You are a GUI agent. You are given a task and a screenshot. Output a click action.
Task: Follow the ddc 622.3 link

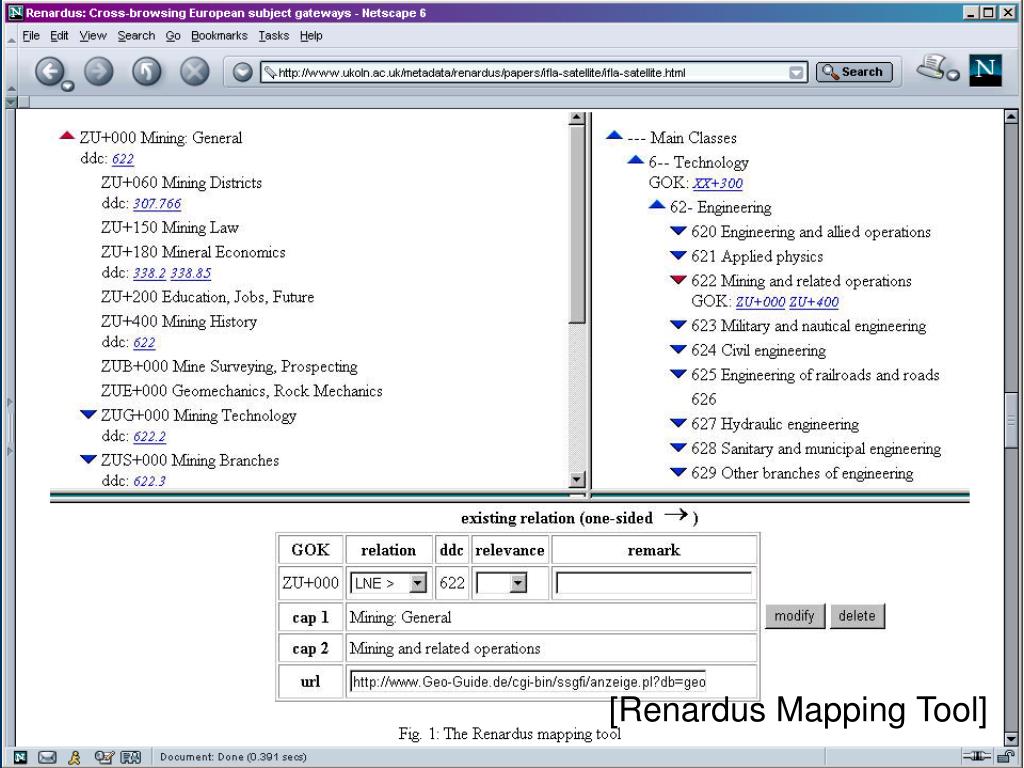coord(150,481)
